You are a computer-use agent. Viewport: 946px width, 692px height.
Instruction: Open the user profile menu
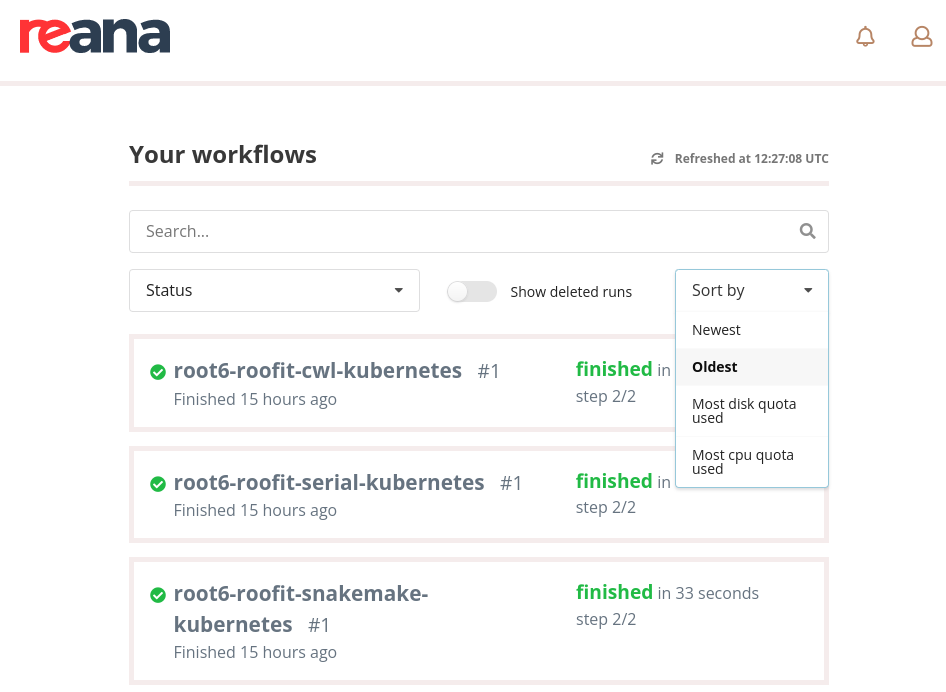click(921, 36)
